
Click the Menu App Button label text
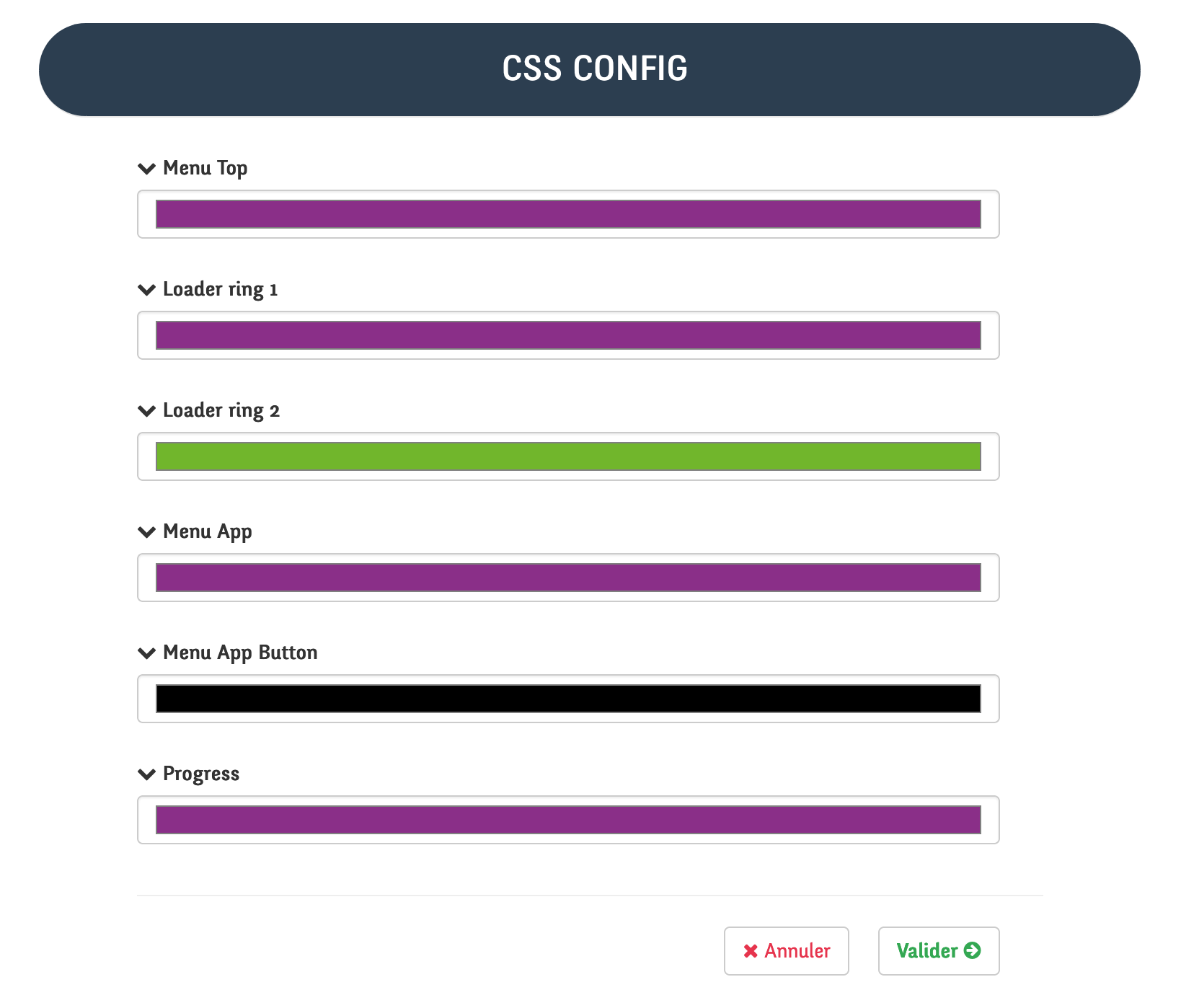pos(240,653)
